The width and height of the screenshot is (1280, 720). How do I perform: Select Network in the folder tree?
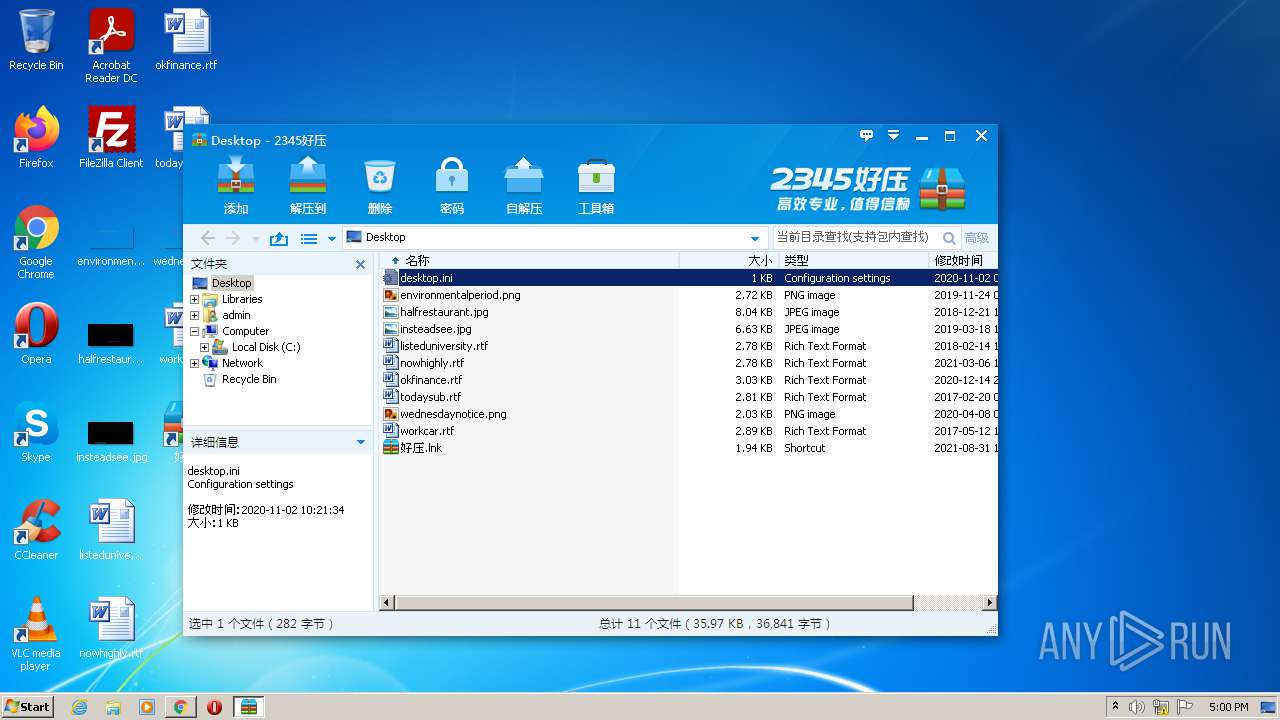pyautogui.click(x=242, y=363)
